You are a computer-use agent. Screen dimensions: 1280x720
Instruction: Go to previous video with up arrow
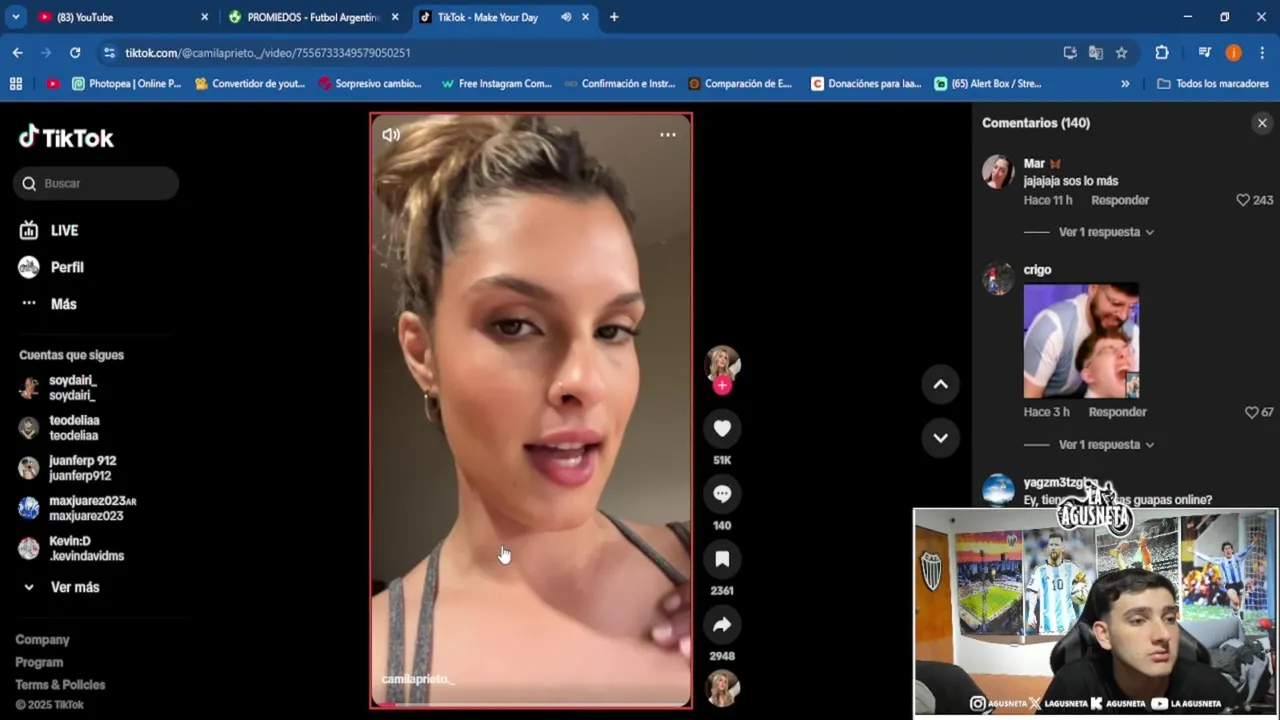[940, 384]
